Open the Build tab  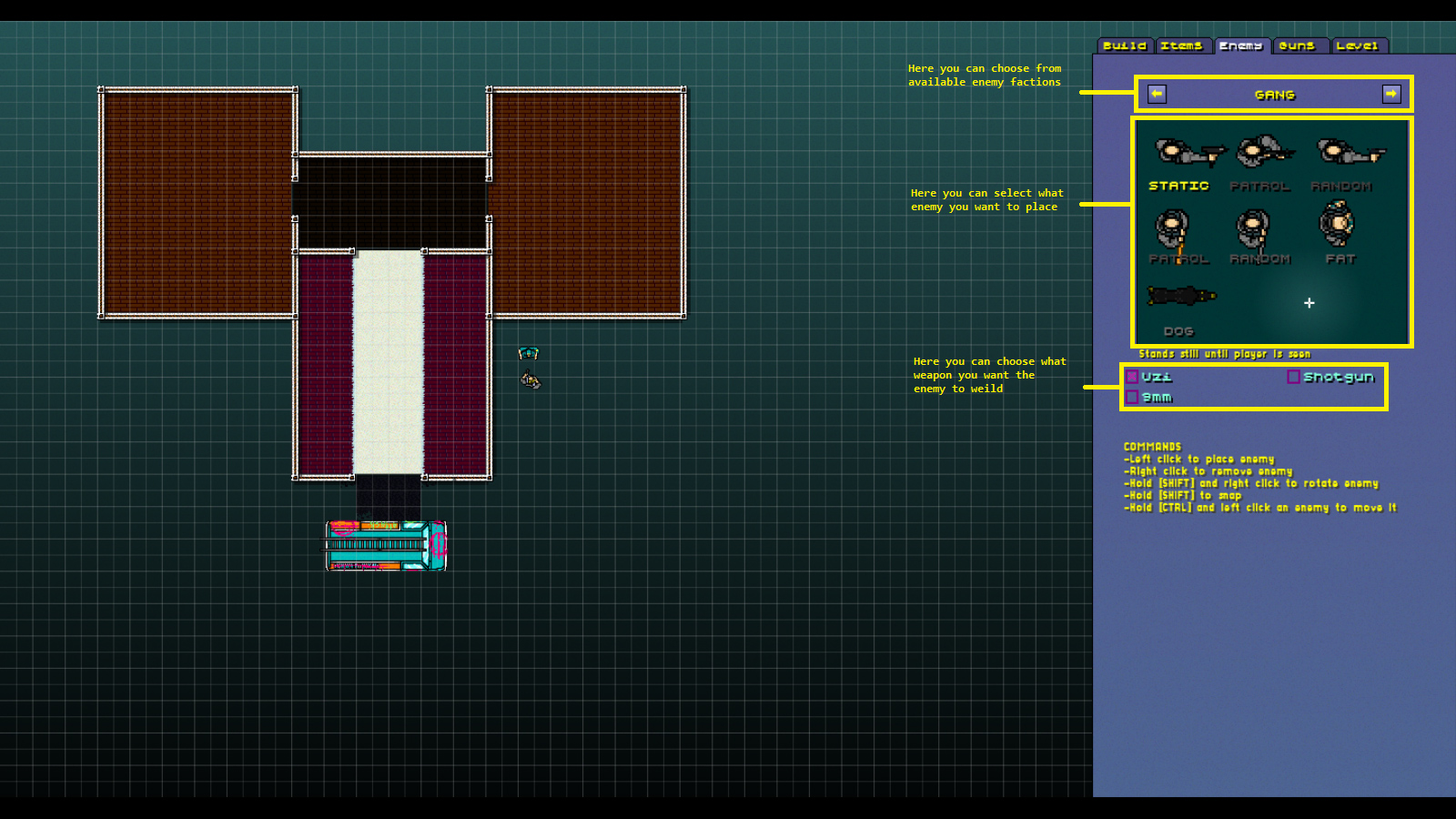(1125, 45)
